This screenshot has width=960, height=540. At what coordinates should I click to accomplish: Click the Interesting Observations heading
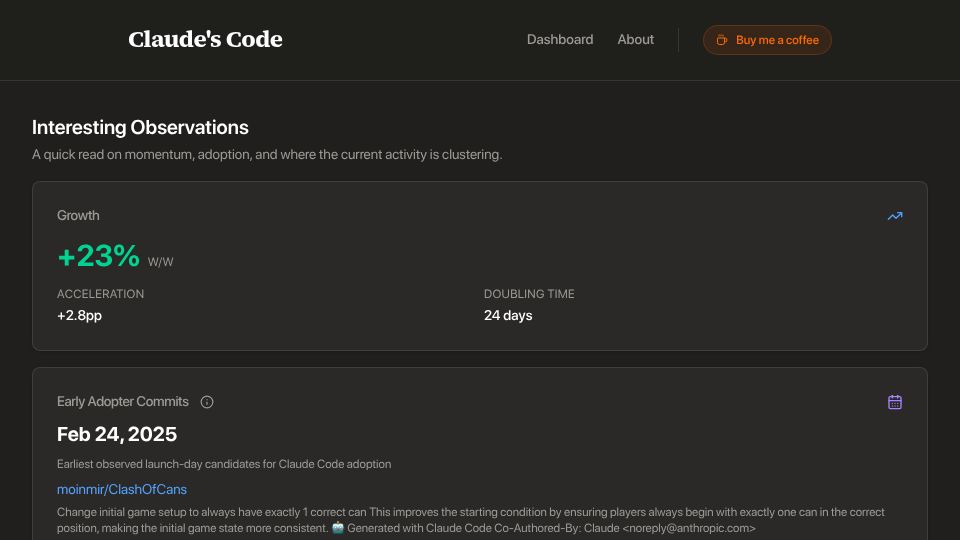tap(140, 127)
